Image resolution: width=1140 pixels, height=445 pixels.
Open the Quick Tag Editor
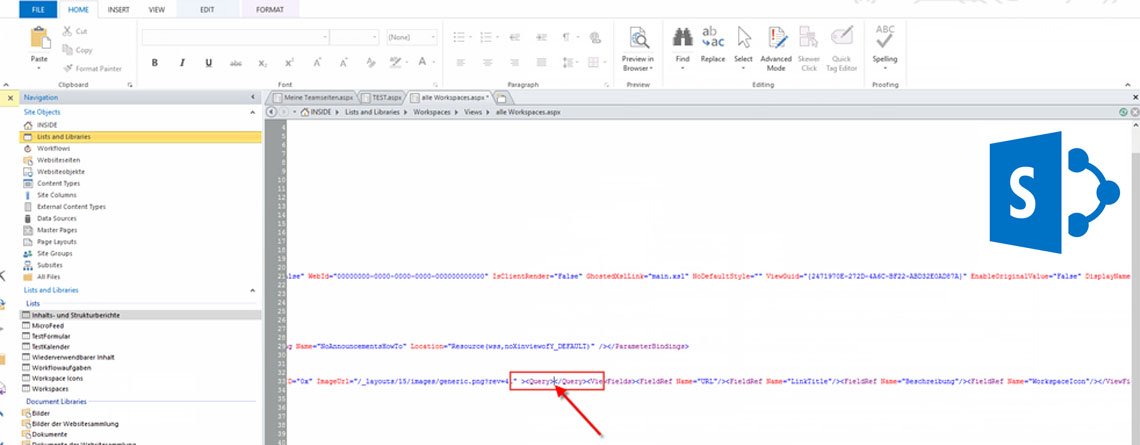842,49
